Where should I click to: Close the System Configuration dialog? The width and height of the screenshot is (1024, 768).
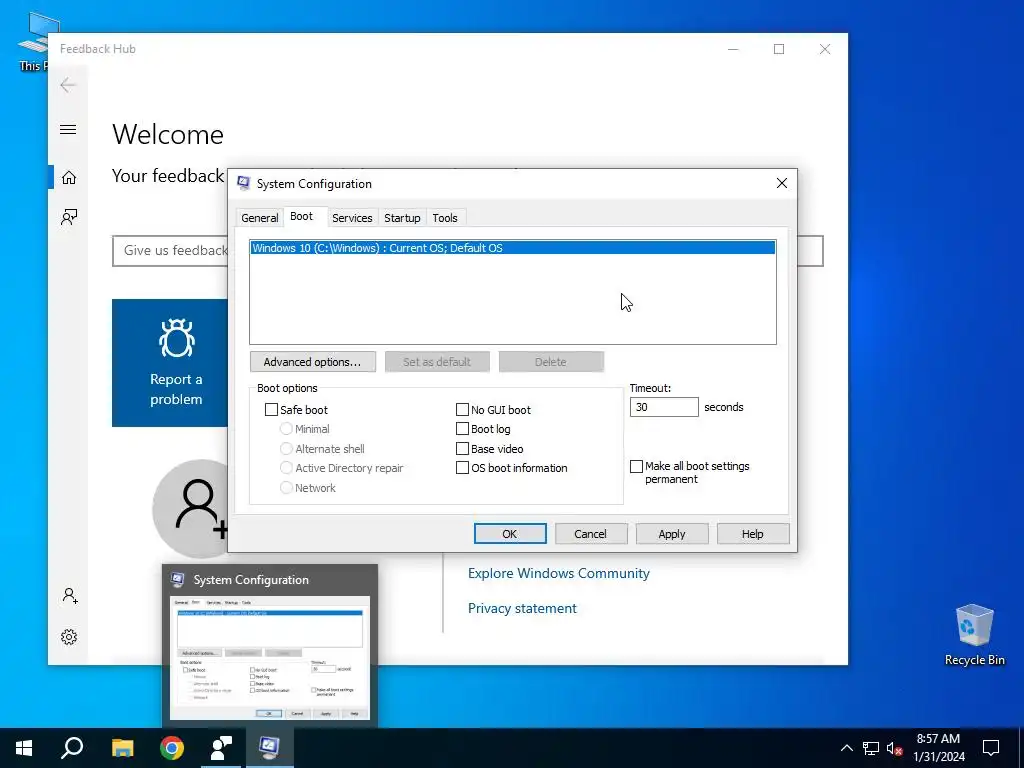click(x=782, y=184)
